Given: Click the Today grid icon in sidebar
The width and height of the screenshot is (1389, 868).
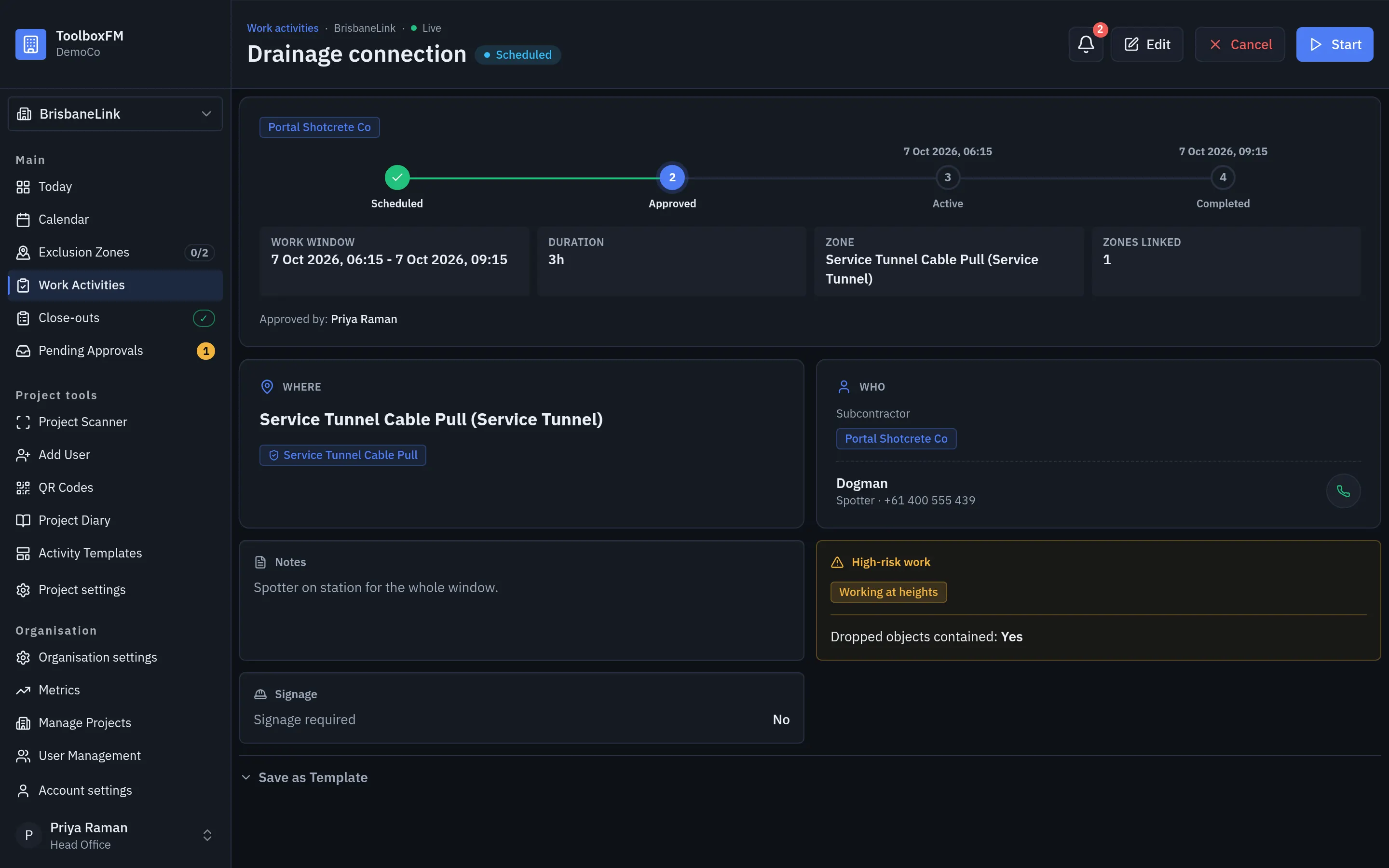Looking at the screenshot, I should (23, 187).
